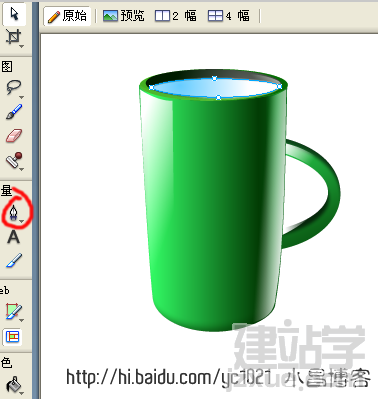Switch to the 原始 view tab
Screen dimensions: 378x399
[x=67, y=16]
